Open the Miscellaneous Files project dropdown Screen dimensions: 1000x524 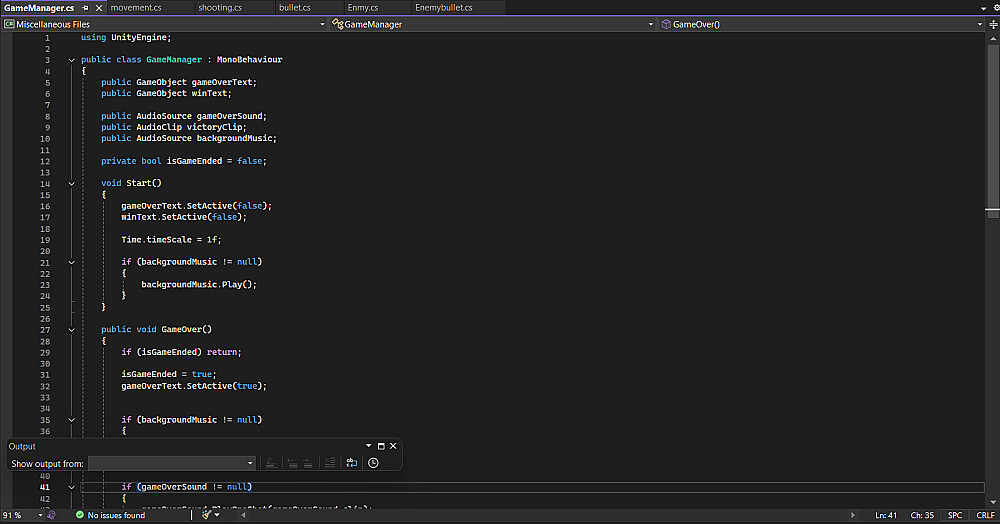[165, 24]
